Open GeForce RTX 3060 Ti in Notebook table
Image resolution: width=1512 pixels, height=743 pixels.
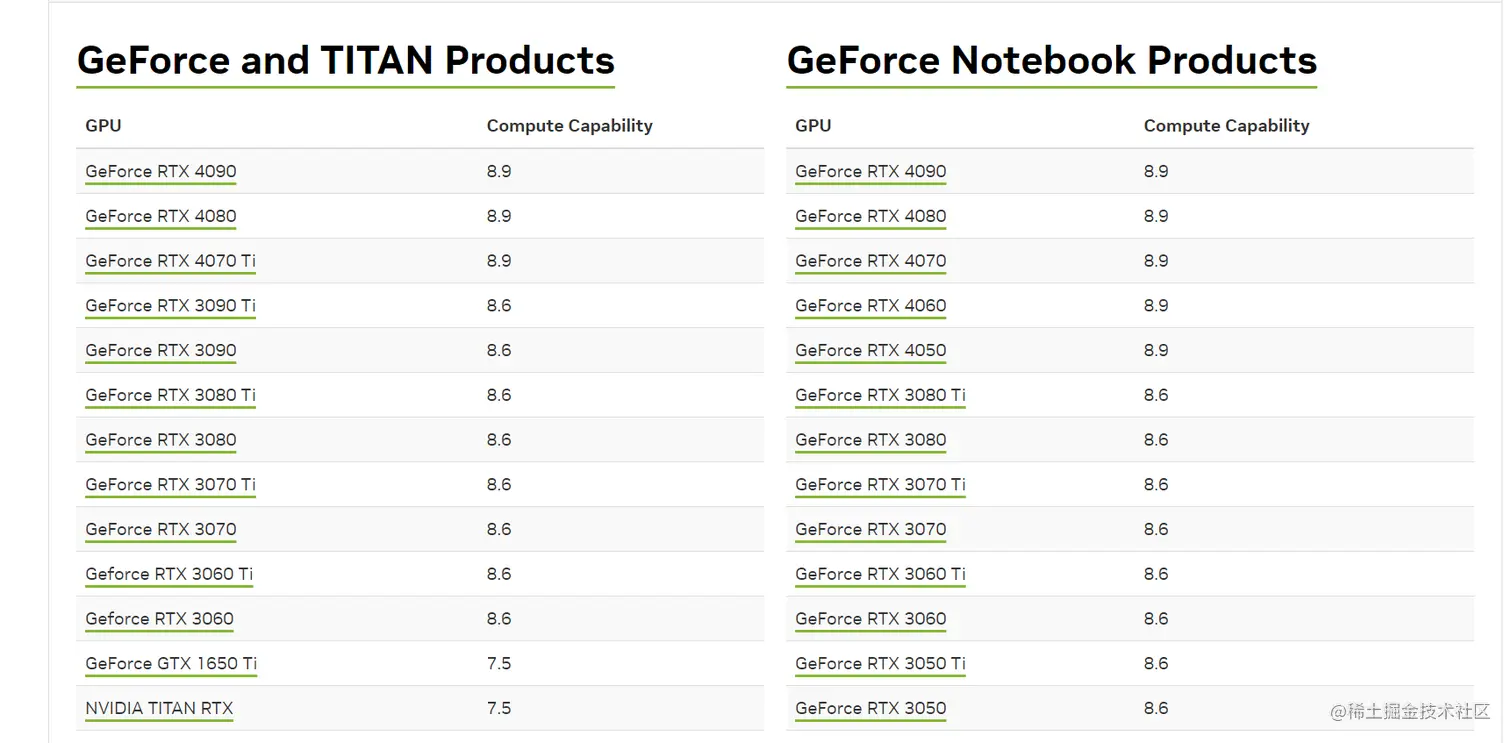point(880,574)
